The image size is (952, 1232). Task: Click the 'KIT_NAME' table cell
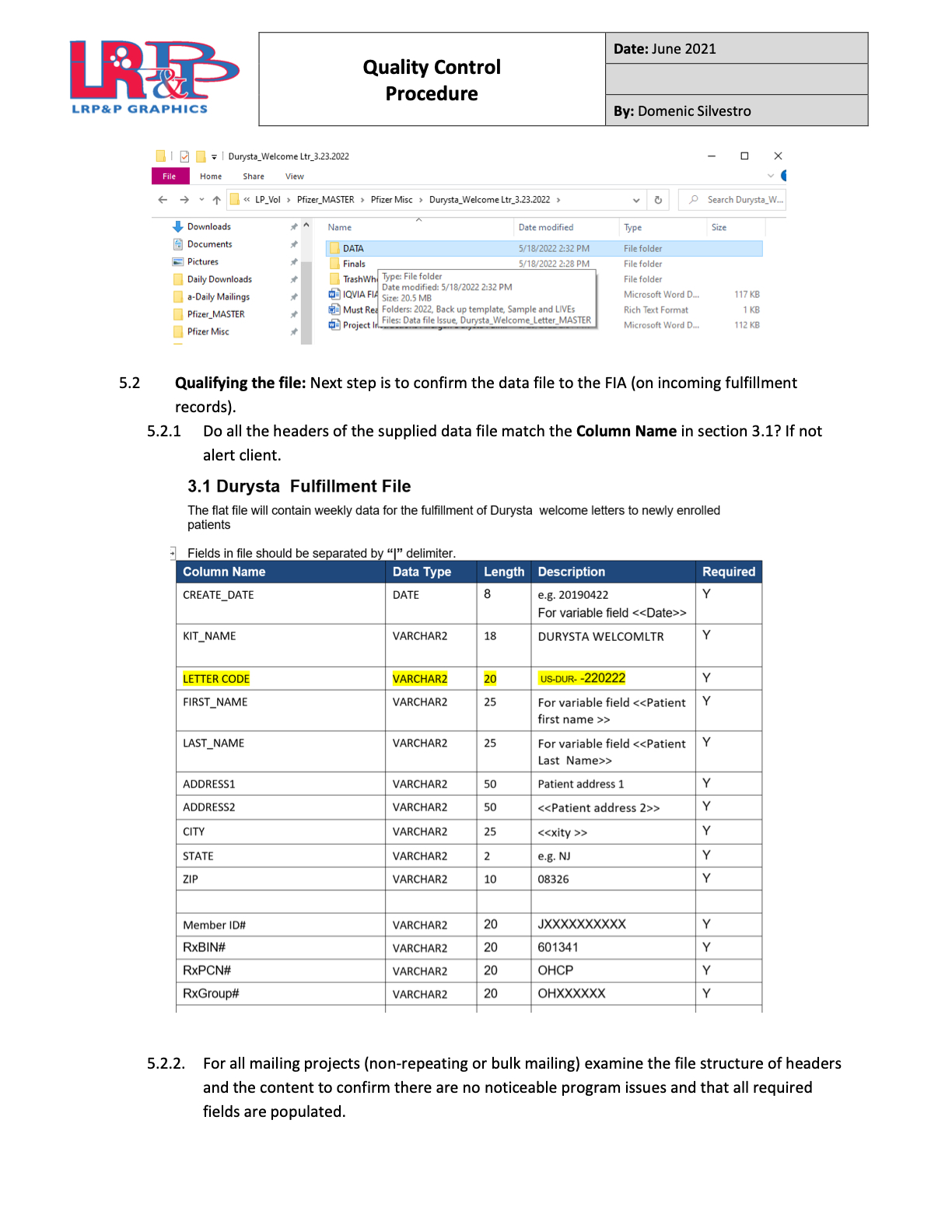[281, 646]
